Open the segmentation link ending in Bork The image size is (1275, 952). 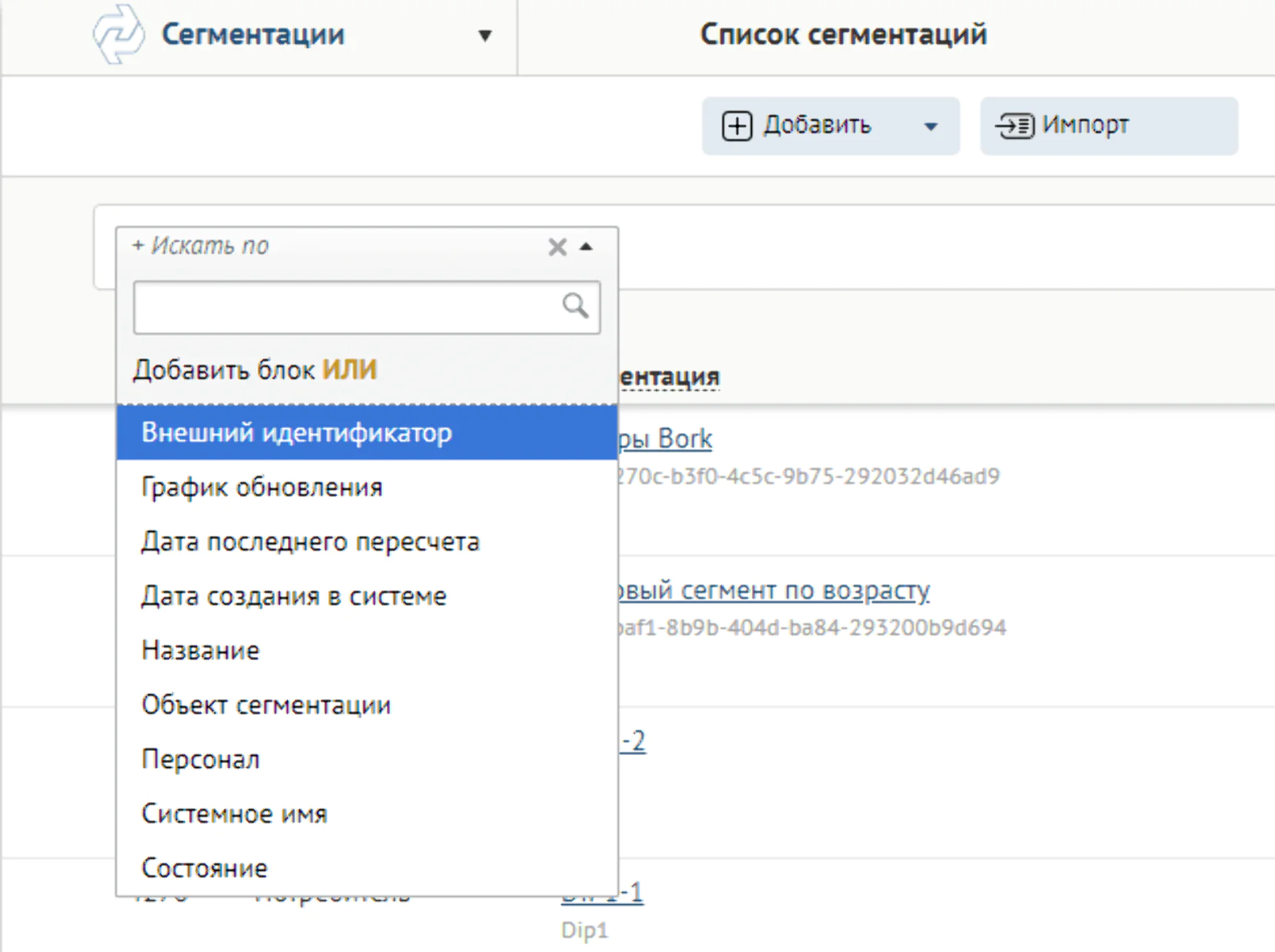(665, 439)
